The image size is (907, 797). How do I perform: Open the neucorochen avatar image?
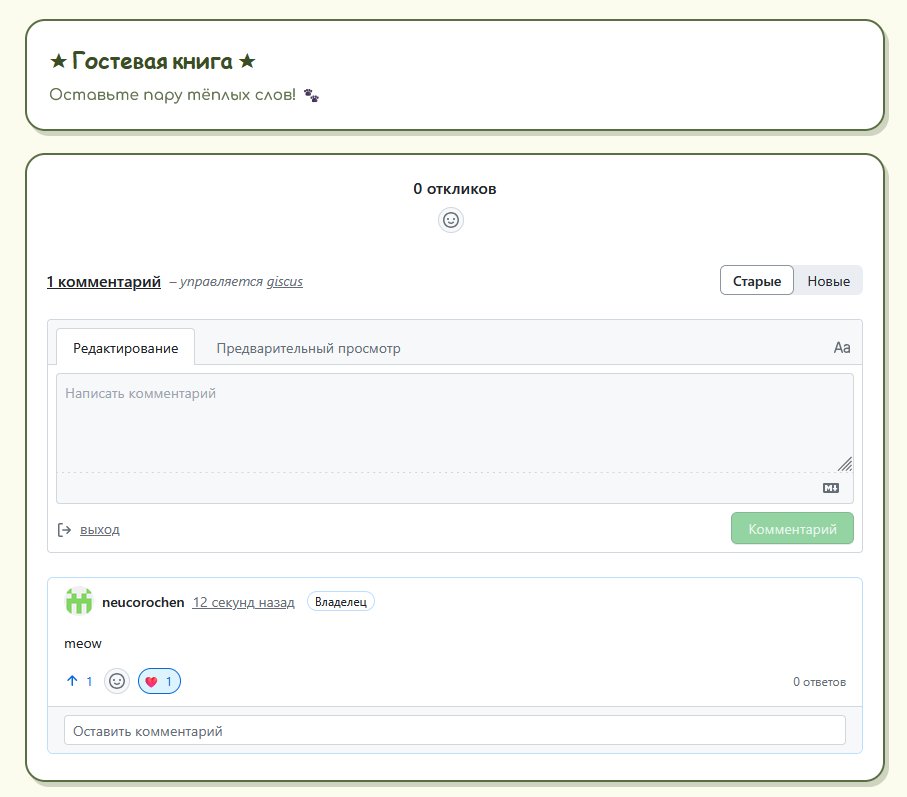tap(79, 602)
